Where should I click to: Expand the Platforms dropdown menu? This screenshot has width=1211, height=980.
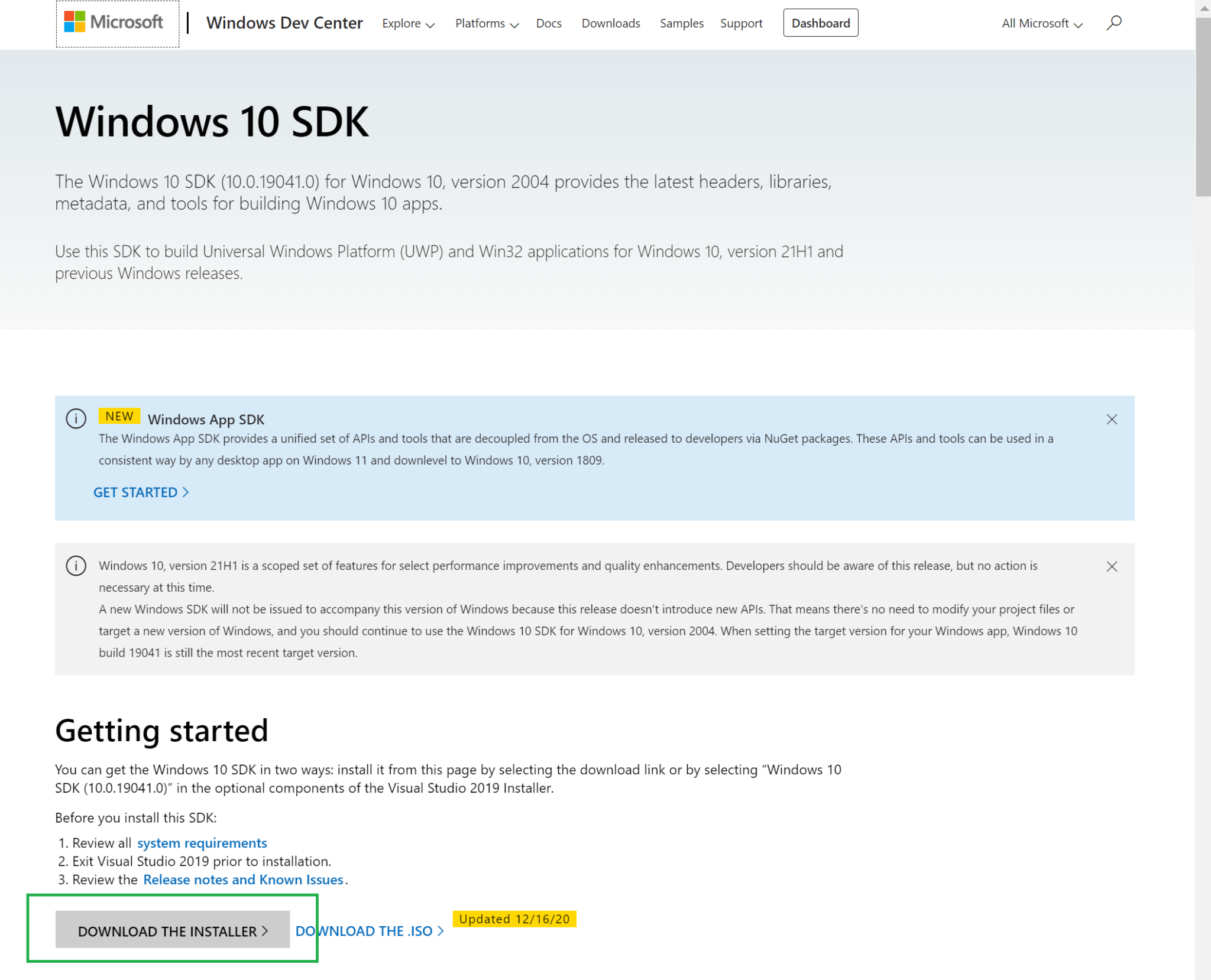coord(486,24)
